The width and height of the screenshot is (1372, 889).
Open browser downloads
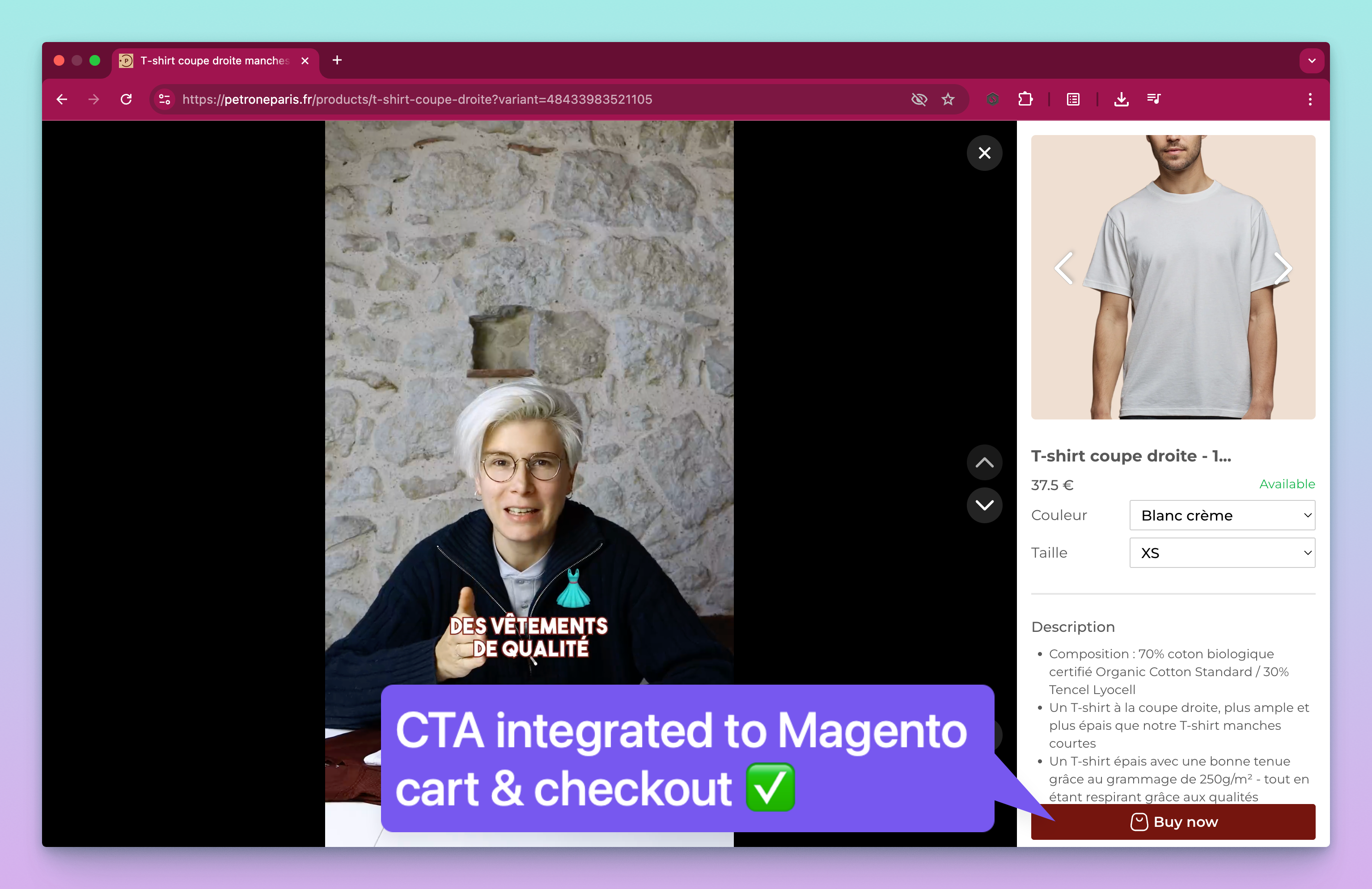point(1121,99)
